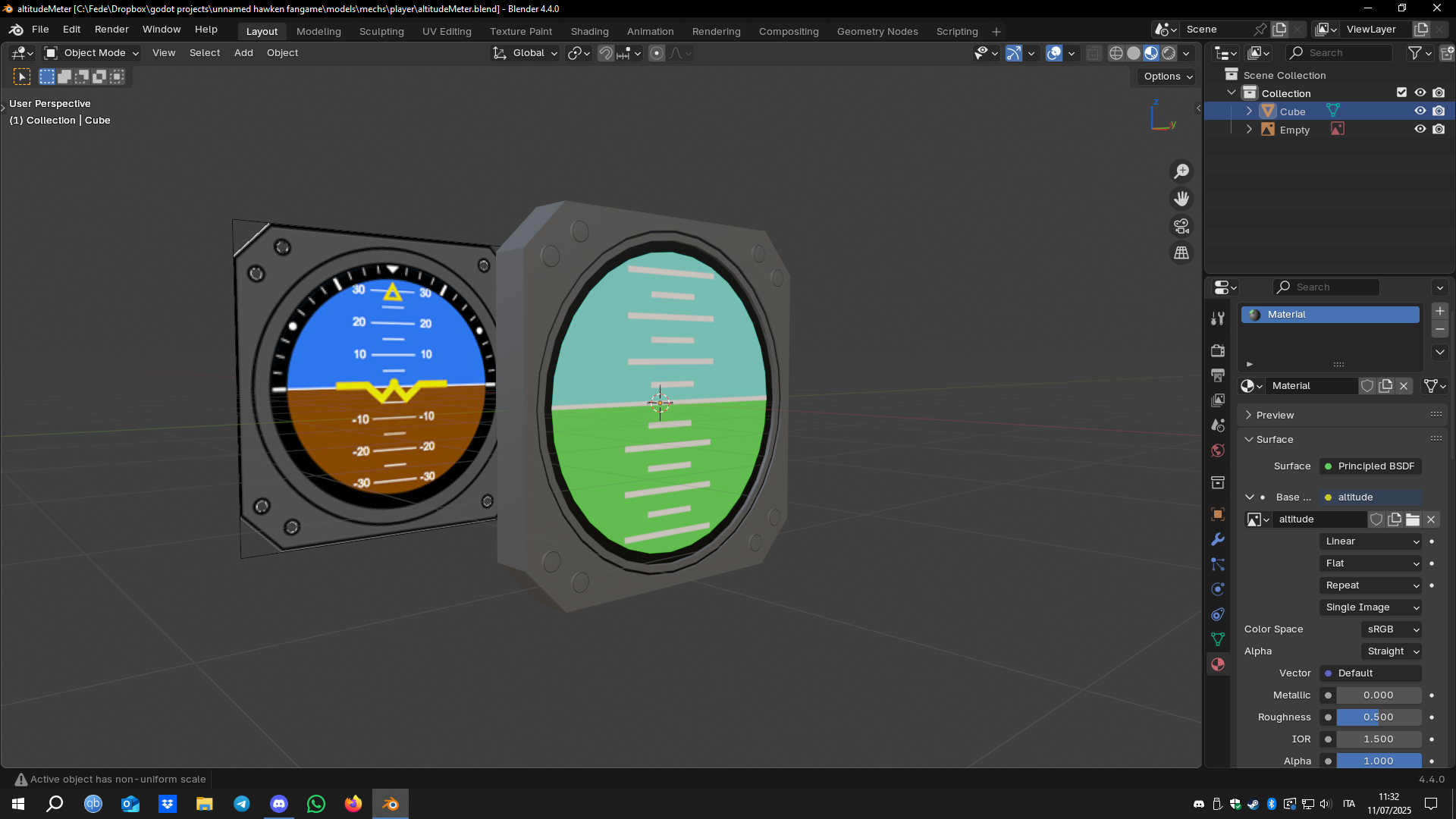
Task: Select solid viewport shading
Action: tap(1134, 53)
